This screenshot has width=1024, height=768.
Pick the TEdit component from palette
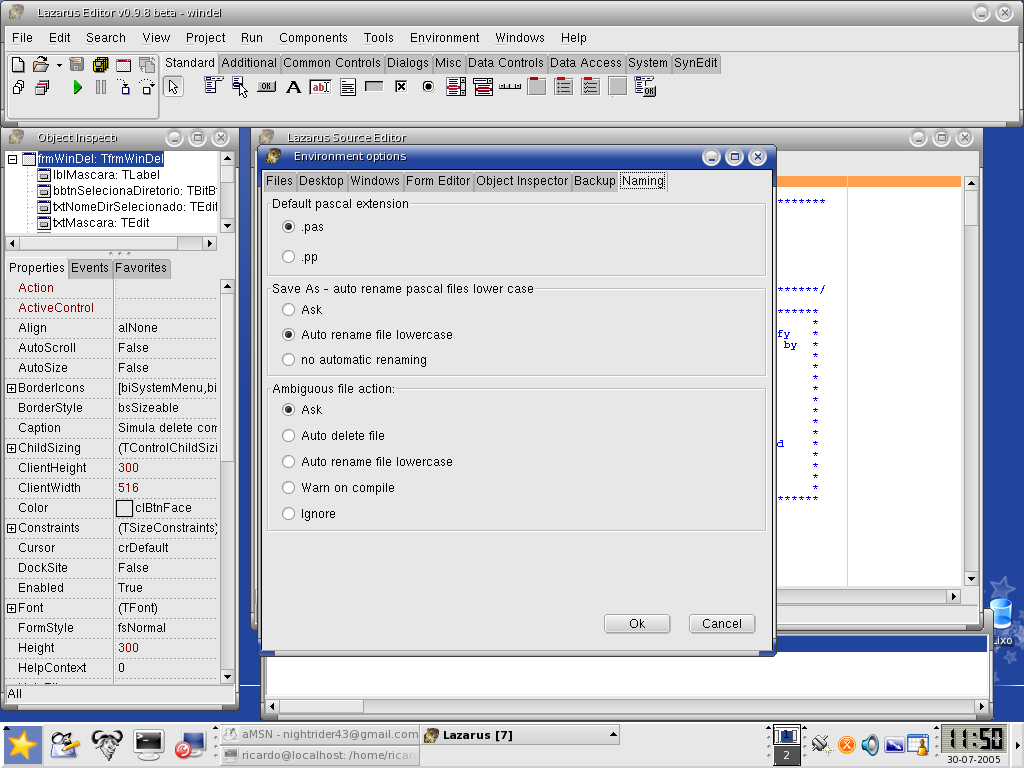(320, 87)
